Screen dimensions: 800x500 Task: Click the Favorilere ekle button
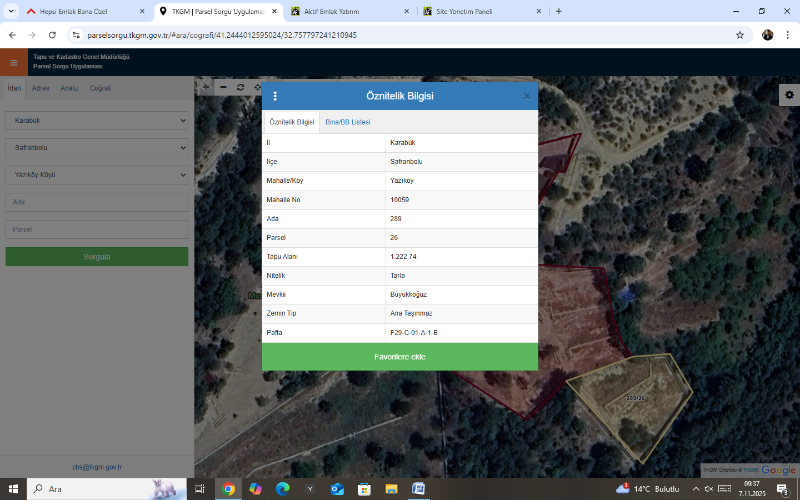coord(400,357)
